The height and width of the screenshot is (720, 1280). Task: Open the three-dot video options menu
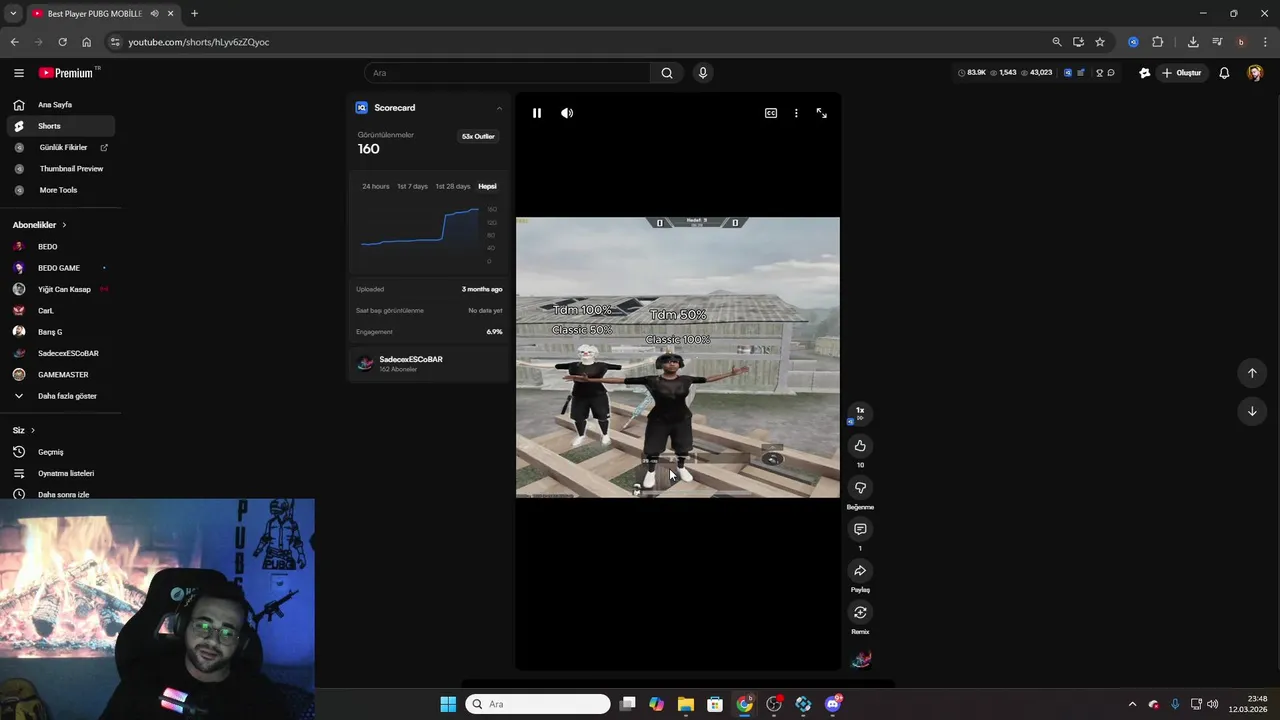[x=796, y=113]
